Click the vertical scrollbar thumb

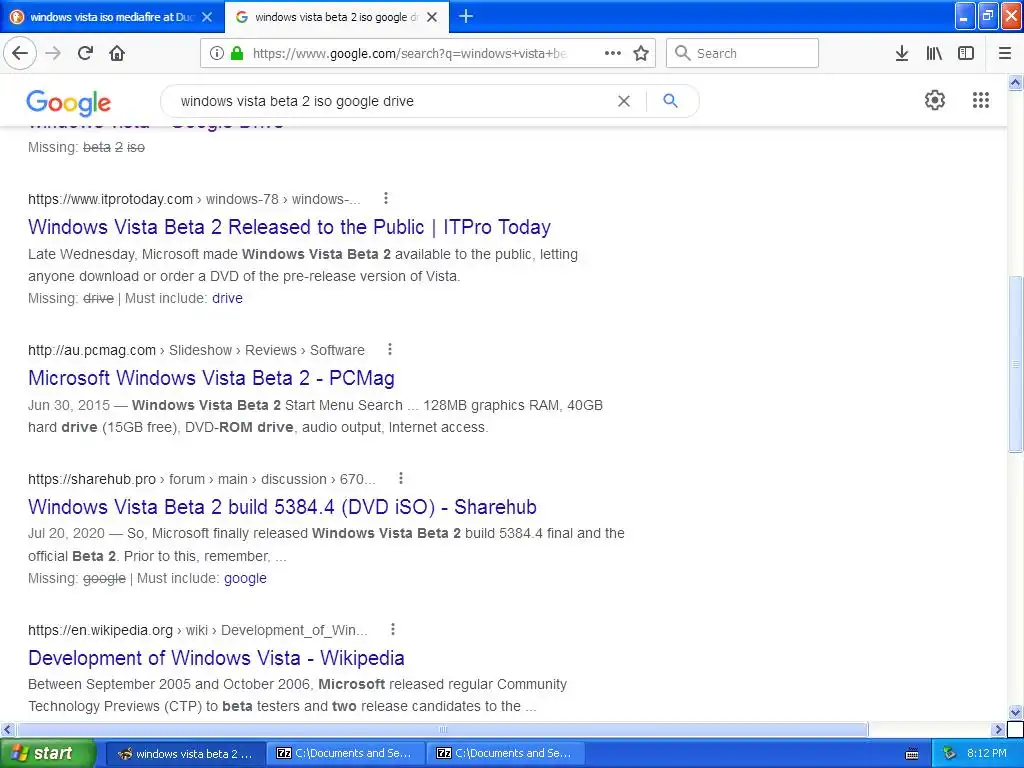pyautogui.click(x=1016, y=364)
